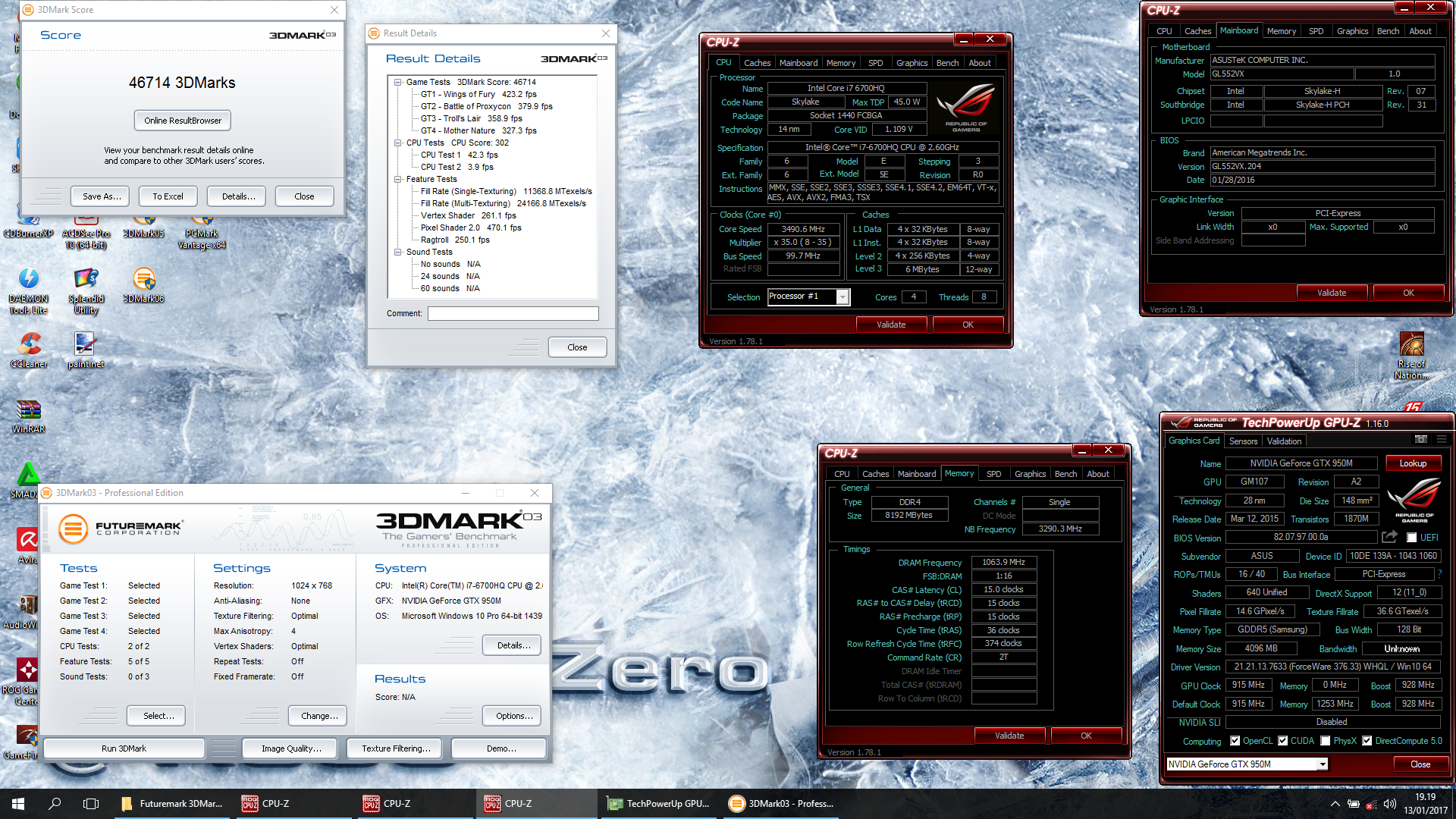Expand hidden system tray icons chevron
The height and width of the screenshot is (819, 1456).
(1335, 804)
